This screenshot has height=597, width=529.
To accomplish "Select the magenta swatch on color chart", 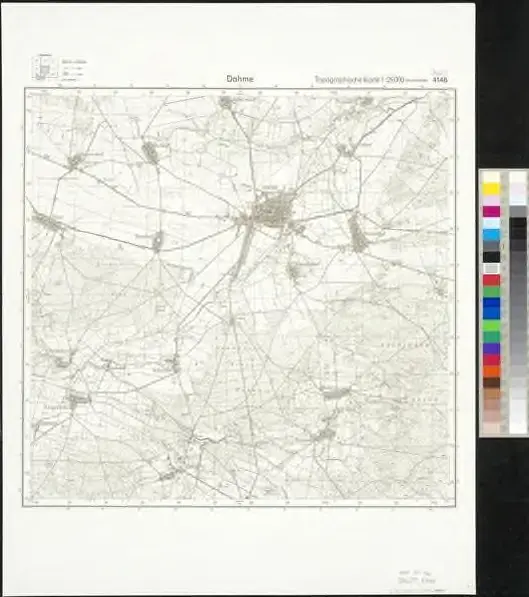I will click(491, 212).
